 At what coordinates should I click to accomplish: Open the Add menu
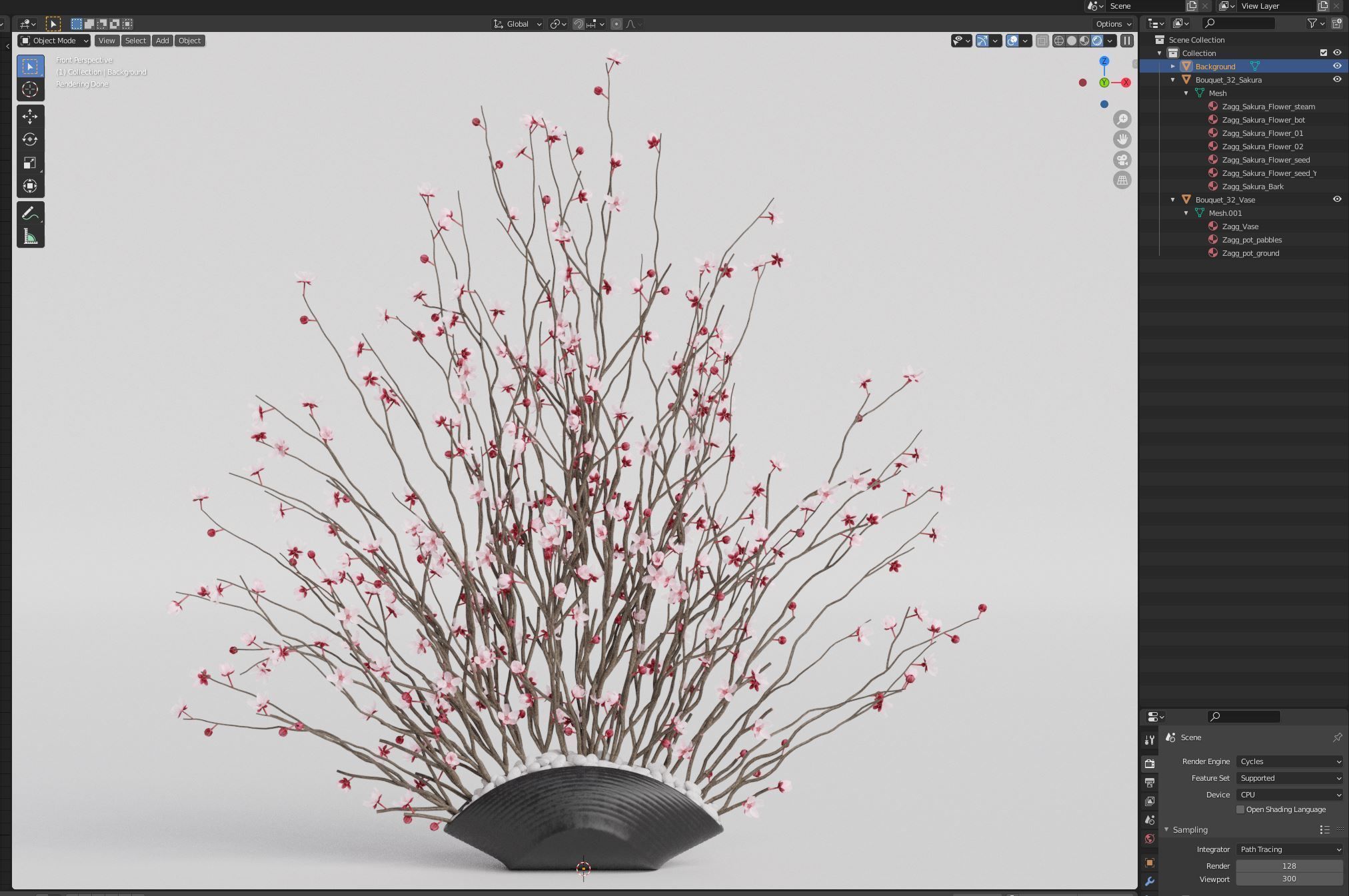click(162, 41)
